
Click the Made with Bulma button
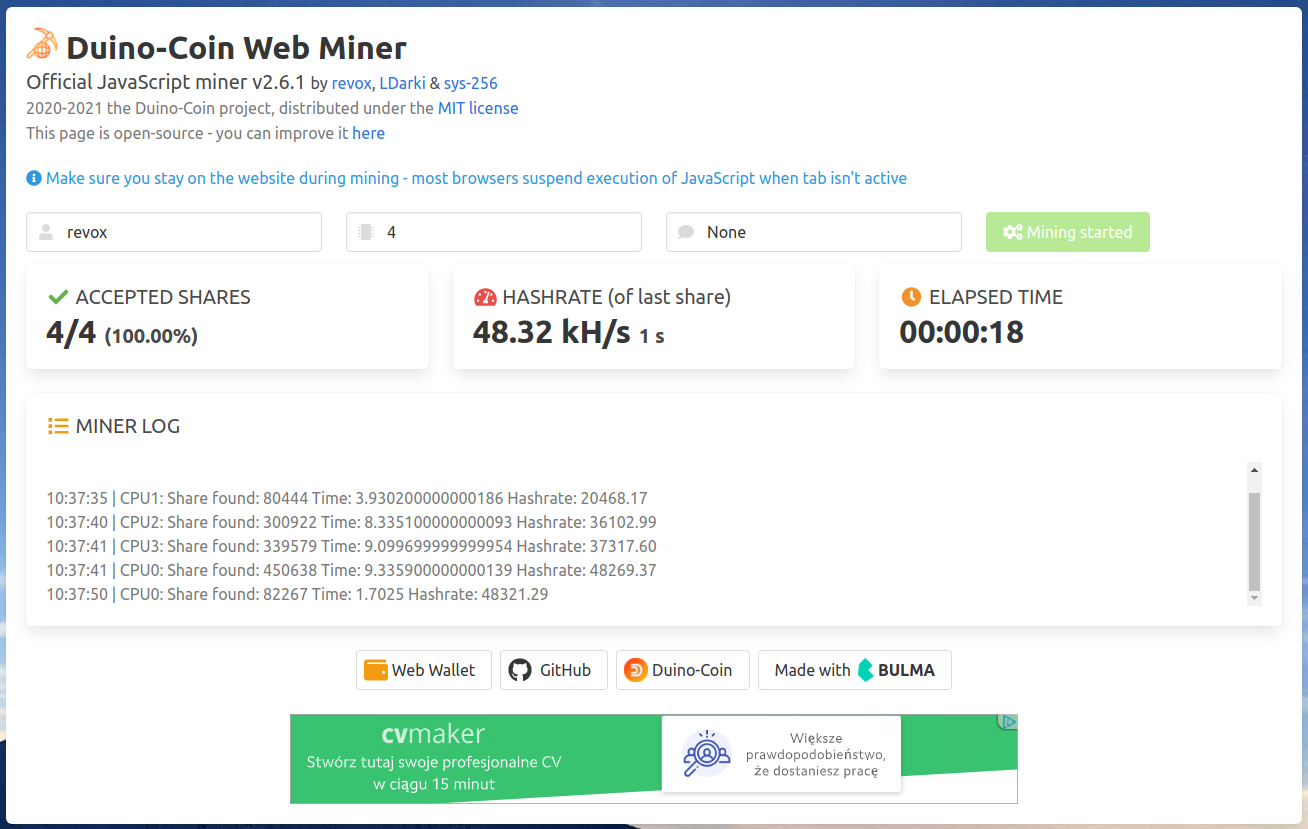855,670
